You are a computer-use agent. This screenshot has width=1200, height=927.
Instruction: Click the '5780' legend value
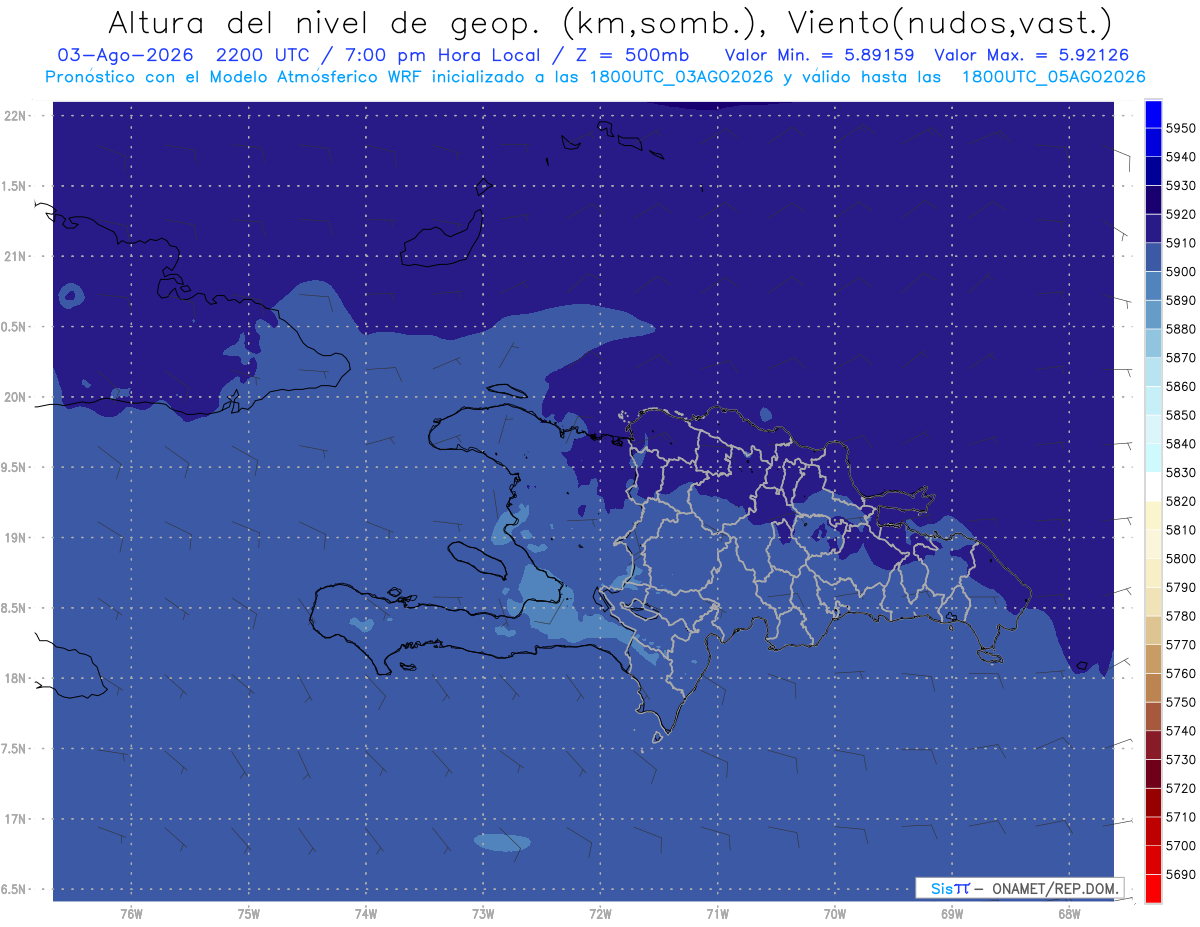click(x=1181, y=616)
